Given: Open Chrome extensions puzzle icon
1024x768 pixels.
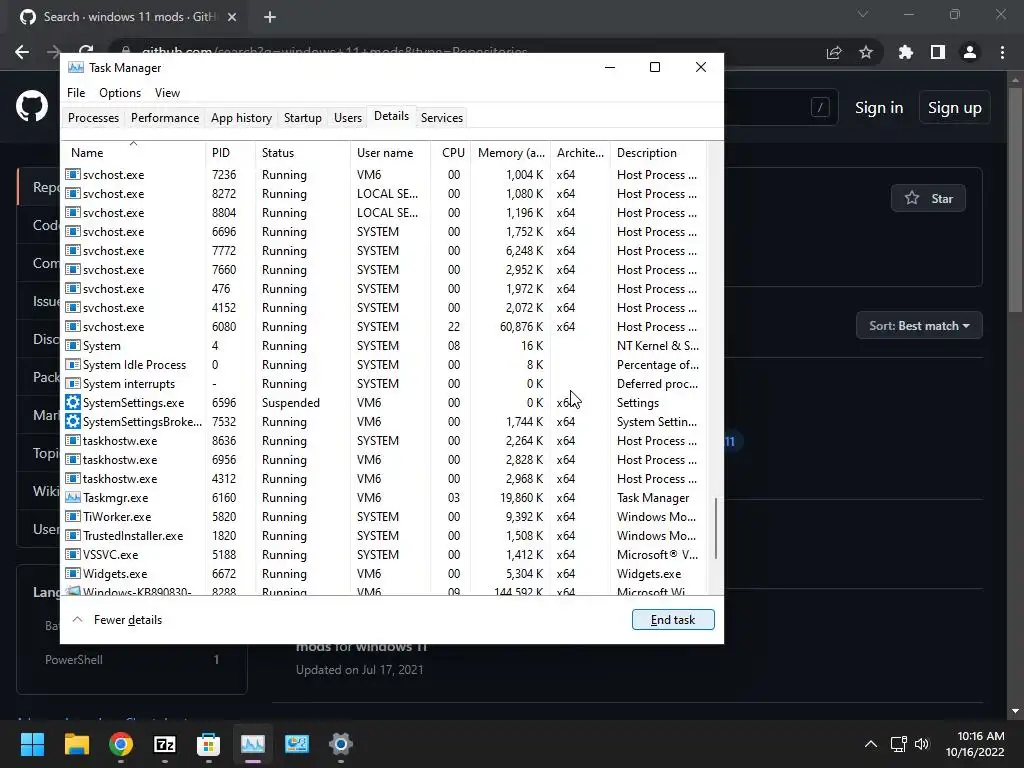Looking at the screenshot, I should point(905,52).
